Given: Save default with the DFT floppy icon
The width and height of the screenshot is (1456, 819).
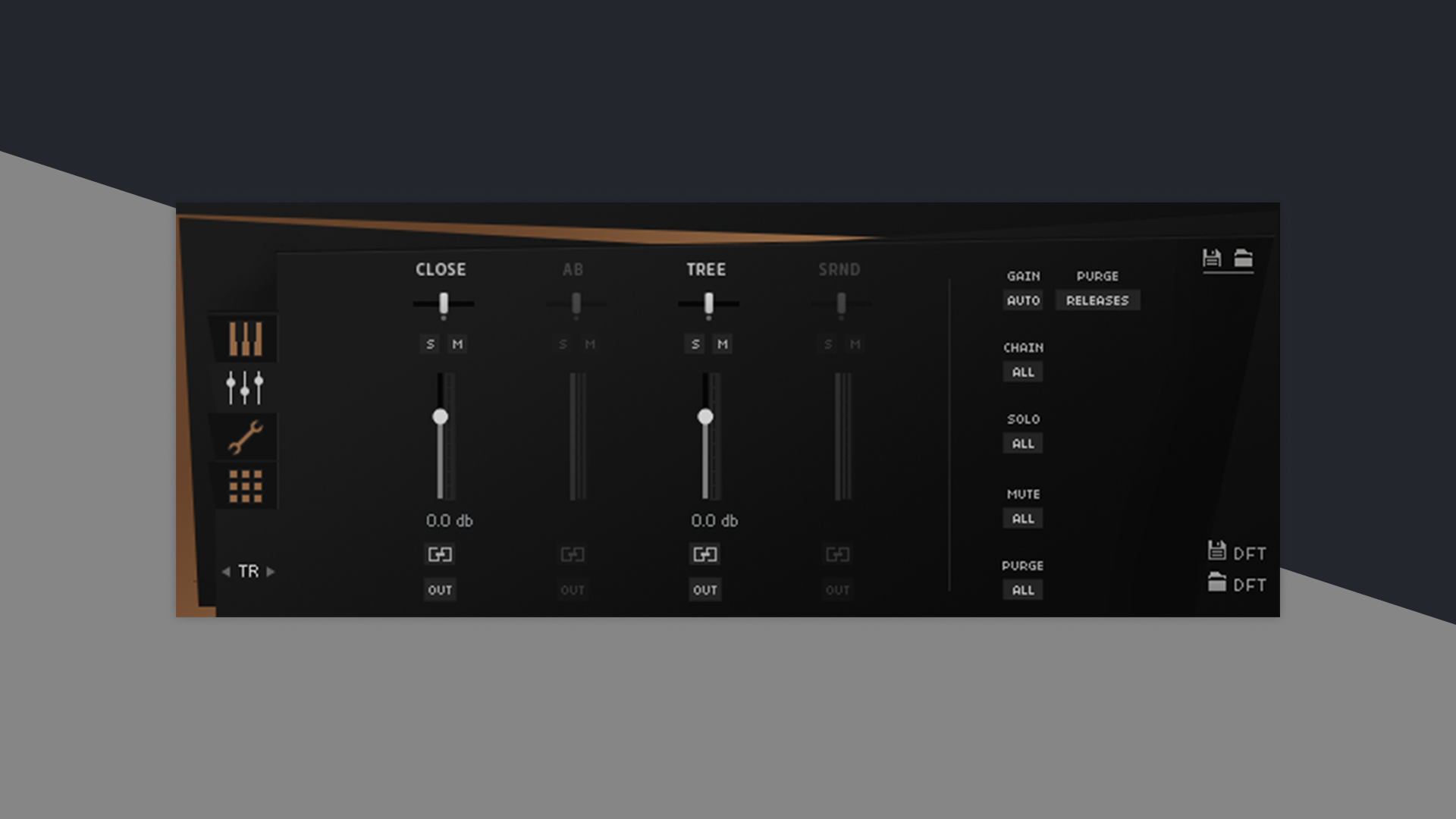Looking at the screenshot, I should (1217, 551).
